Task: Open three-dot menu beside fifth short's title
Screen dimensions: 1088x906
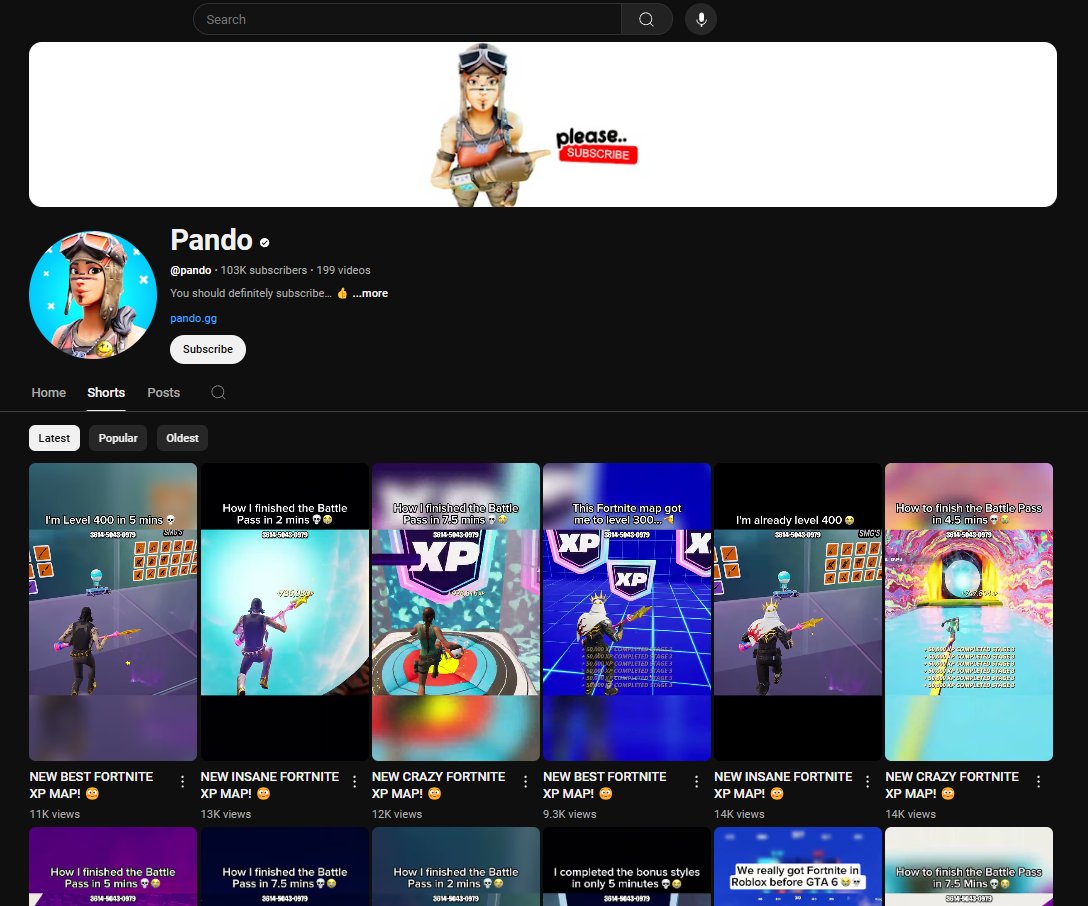Action: [867, 782]
